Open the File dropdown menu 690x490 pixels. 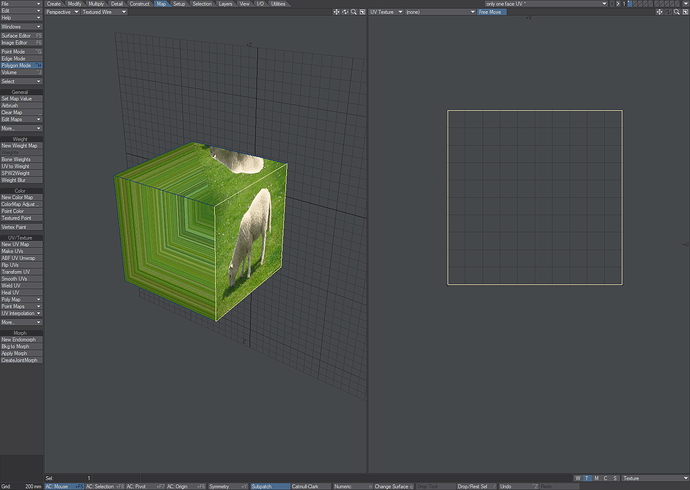pyautogui.click(x=21, y=4)
